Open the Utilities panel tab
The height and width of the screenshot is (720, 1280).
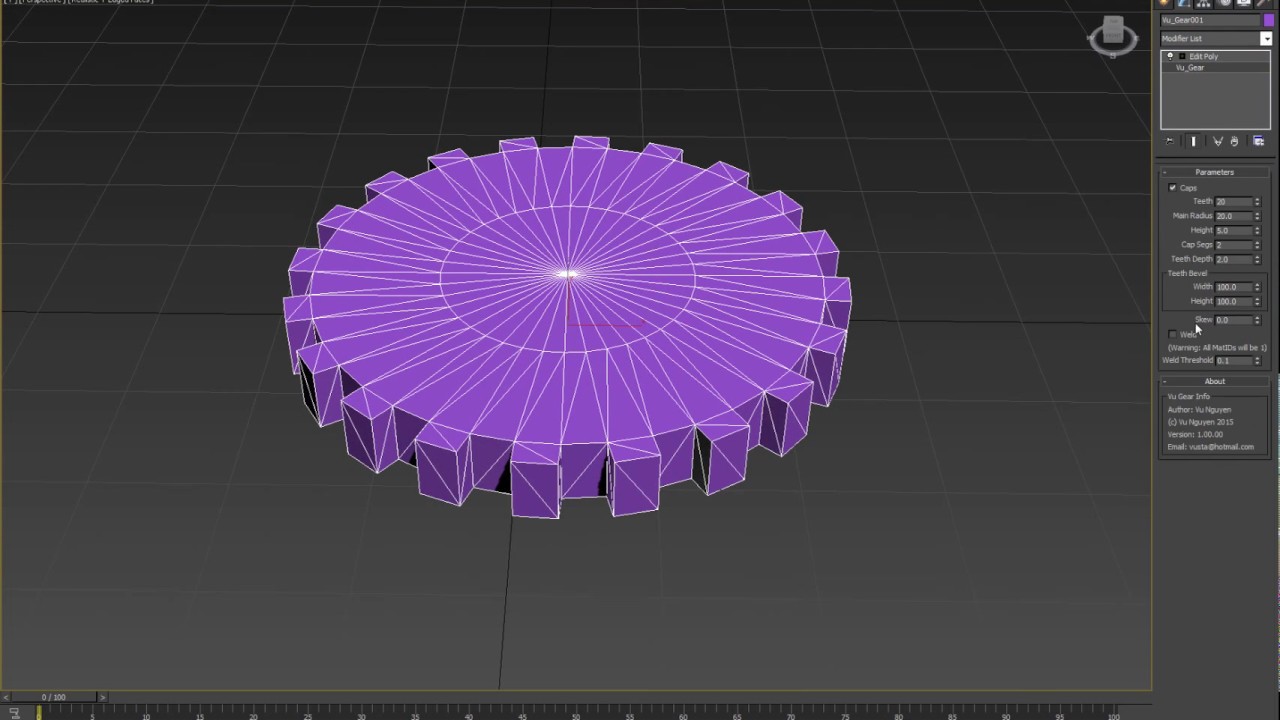click(x=1263, y=3)
